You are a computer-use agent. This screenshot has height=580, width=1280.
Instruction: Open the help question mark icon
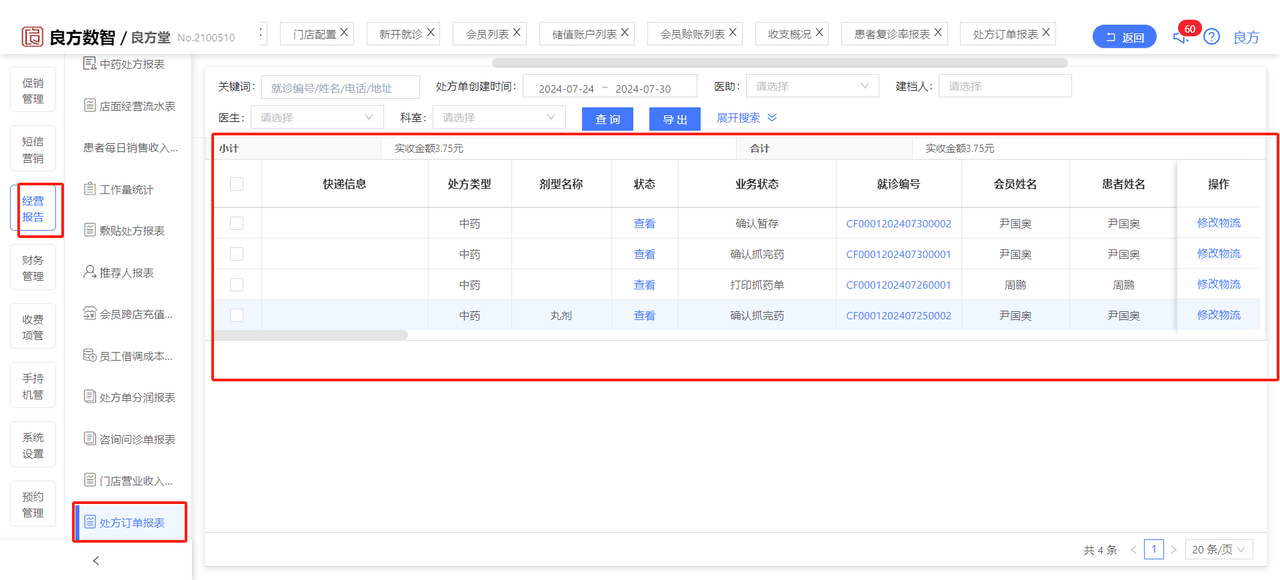[x=1211, y=37]
